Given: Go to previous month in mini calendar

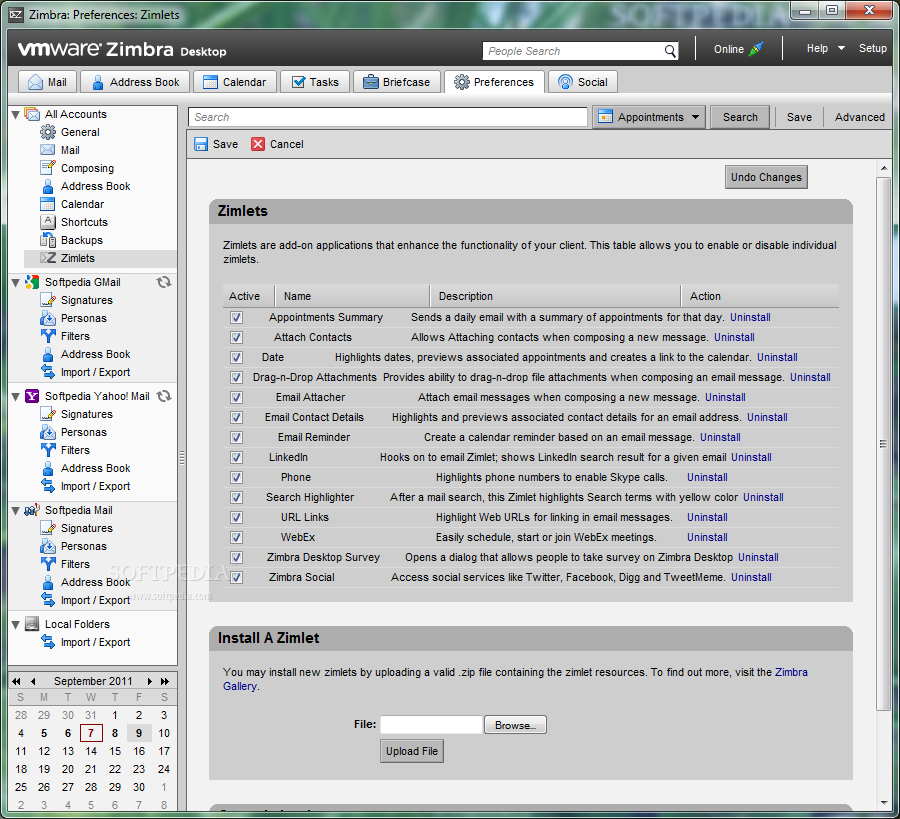Looking at the screenshot, I should tap(33, 681).
